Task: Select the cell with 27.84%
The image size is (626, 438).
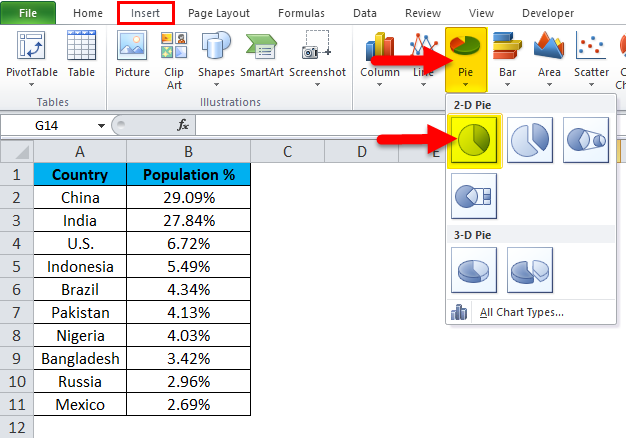Action: coord(188,220)
